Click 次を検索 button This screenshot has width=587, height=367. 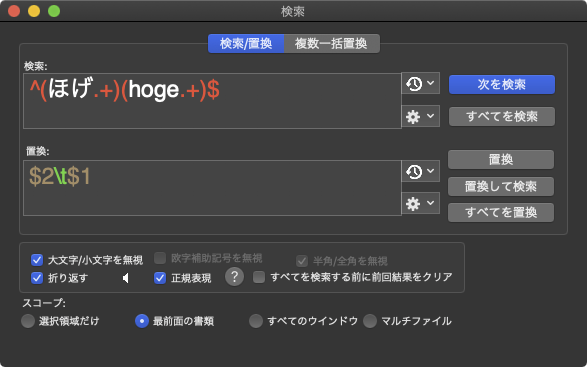pyautogui.click(x=502, y=84)
